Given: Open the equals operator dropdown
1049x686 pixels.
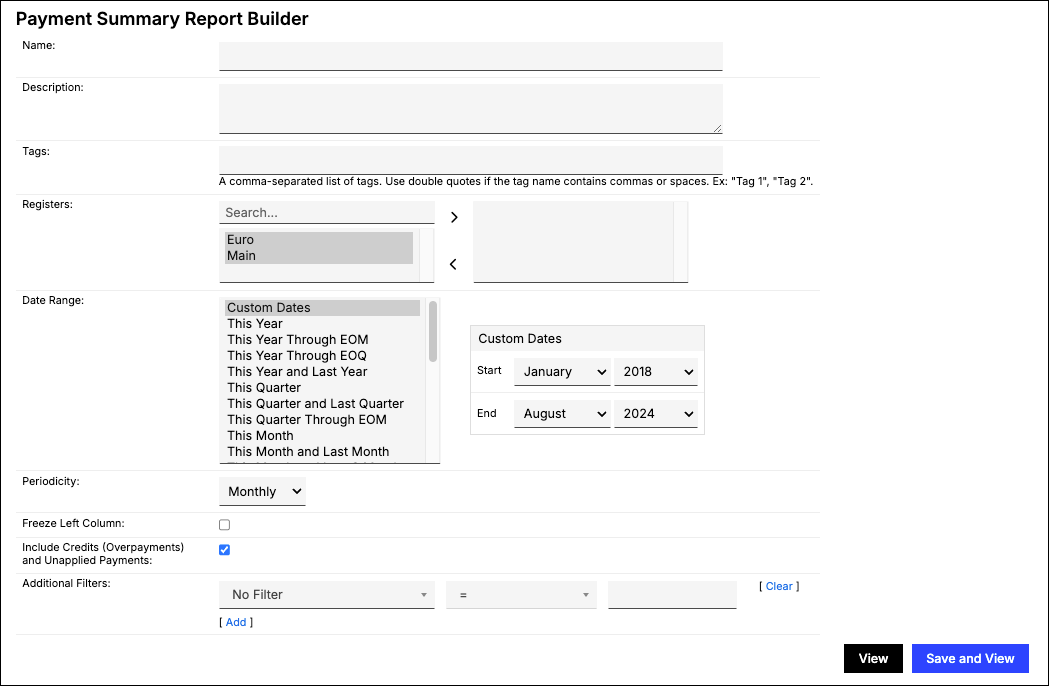Looking at the screenshot, I should pyautogui.click(x=521, y=594).
